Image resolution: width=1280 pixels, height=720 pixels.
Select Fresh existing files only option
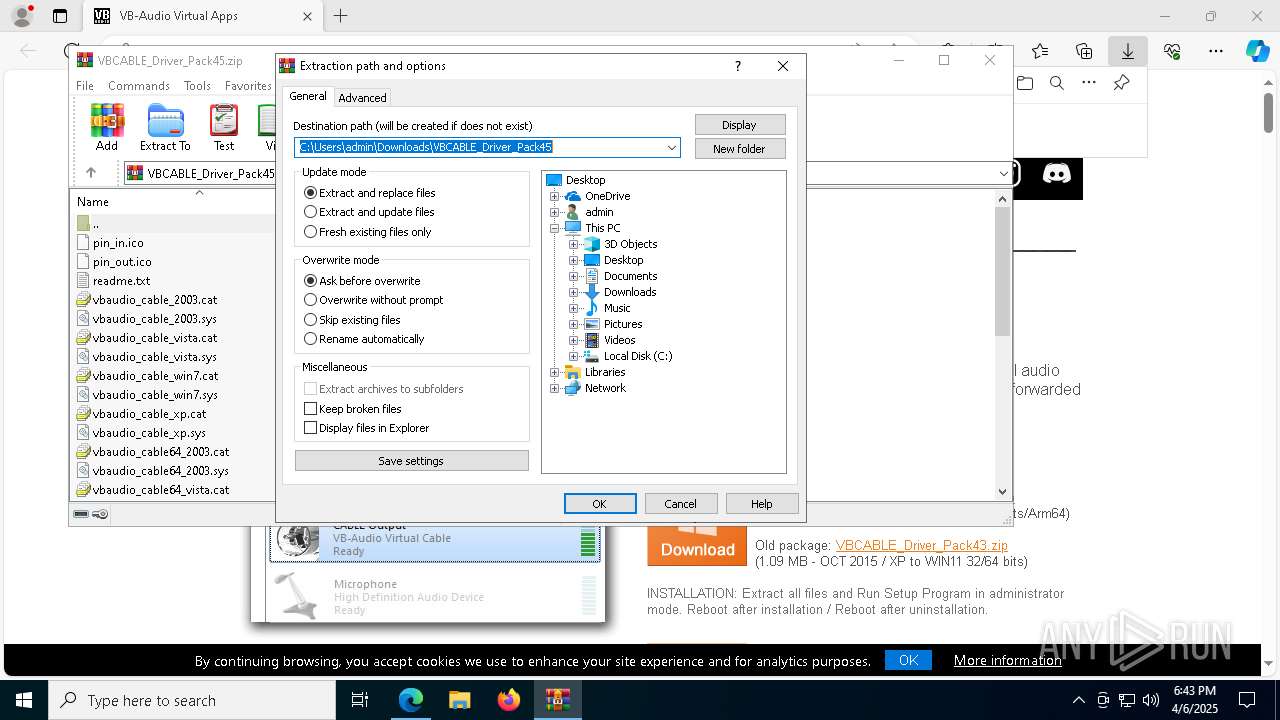pyautogui.click(x=368, y=232)
